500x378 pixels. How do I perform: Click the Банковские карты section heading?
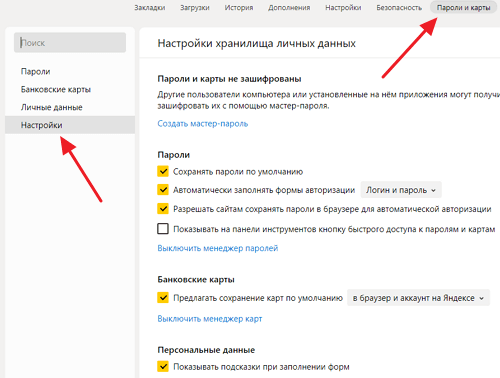point(196,279)
